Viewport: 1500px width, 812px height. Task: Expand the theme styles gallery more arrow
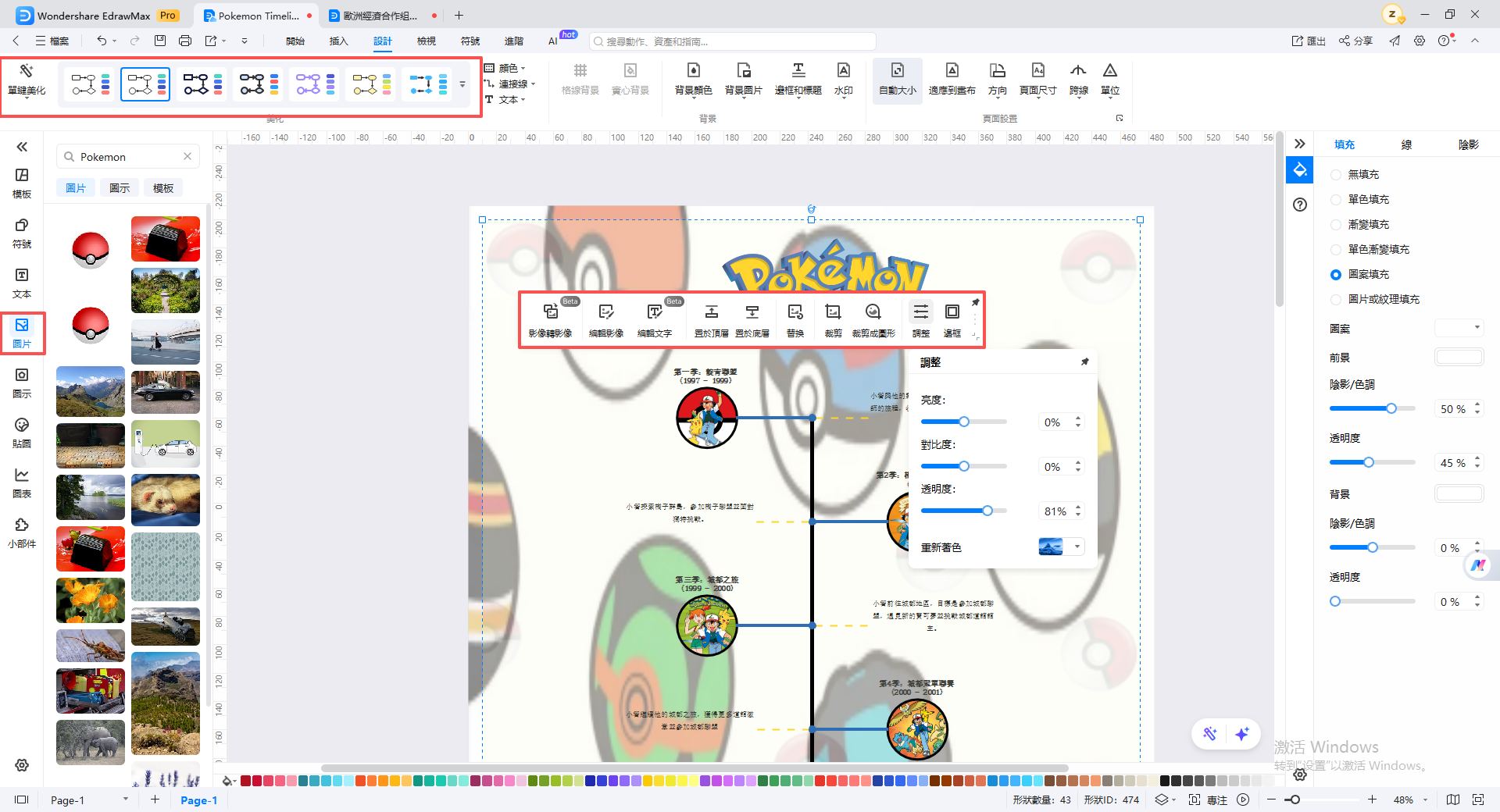(462, 84)
